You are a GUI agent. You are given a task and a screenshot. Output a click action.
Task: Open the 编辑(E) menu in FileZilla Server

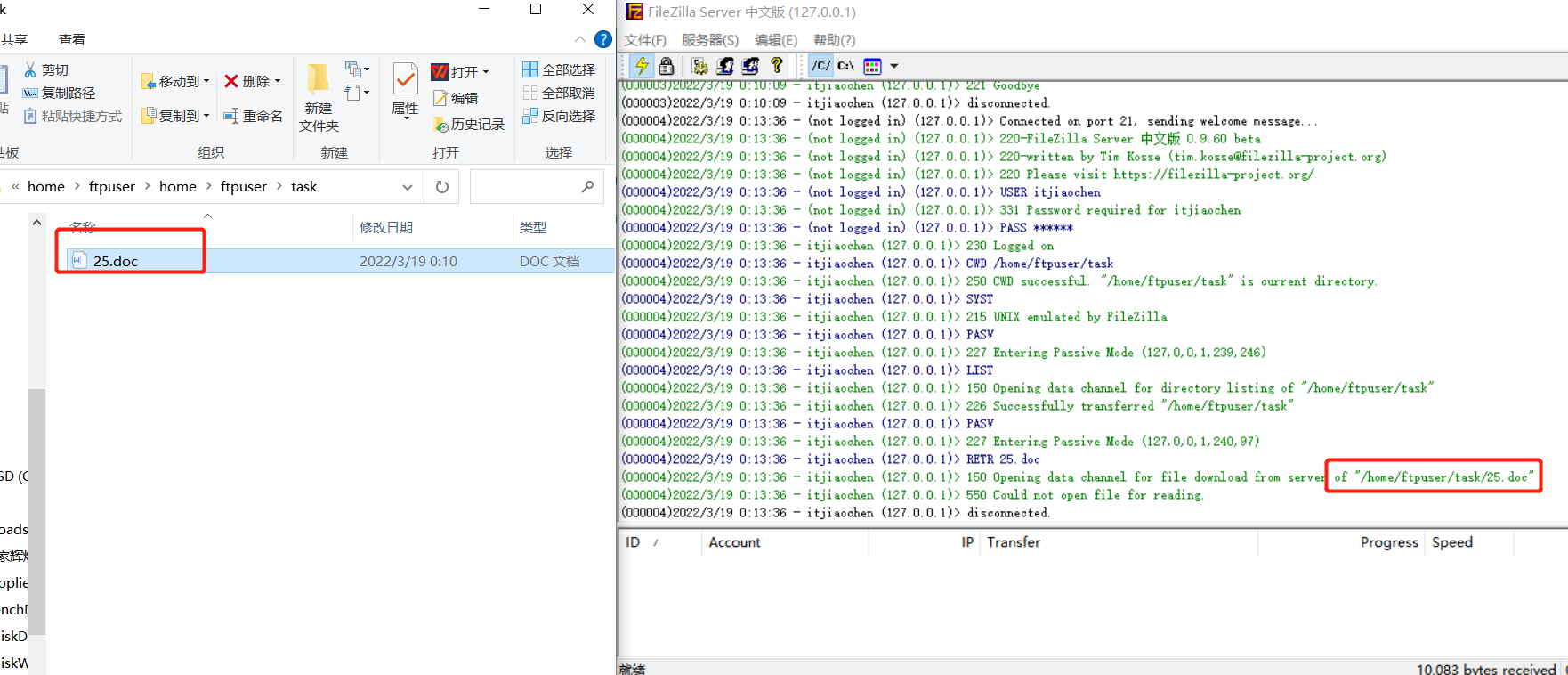point(776,40)
